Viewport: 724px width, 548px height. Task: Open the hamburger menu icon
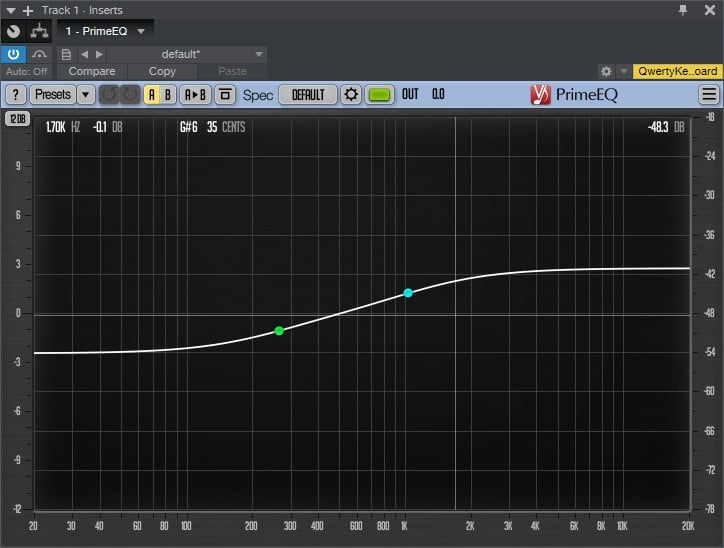pos(709,95)
